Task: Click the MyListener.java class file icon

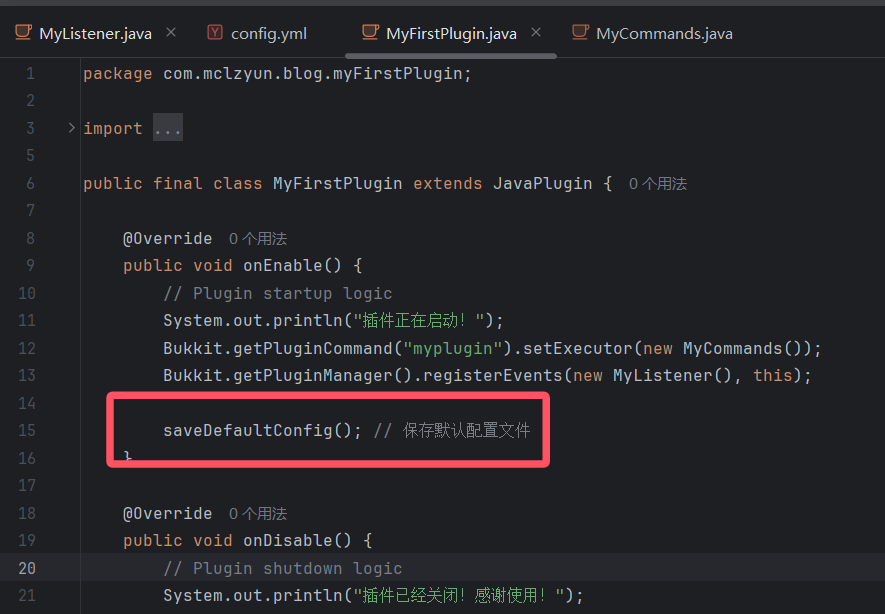Action: [x=23, y=32]
